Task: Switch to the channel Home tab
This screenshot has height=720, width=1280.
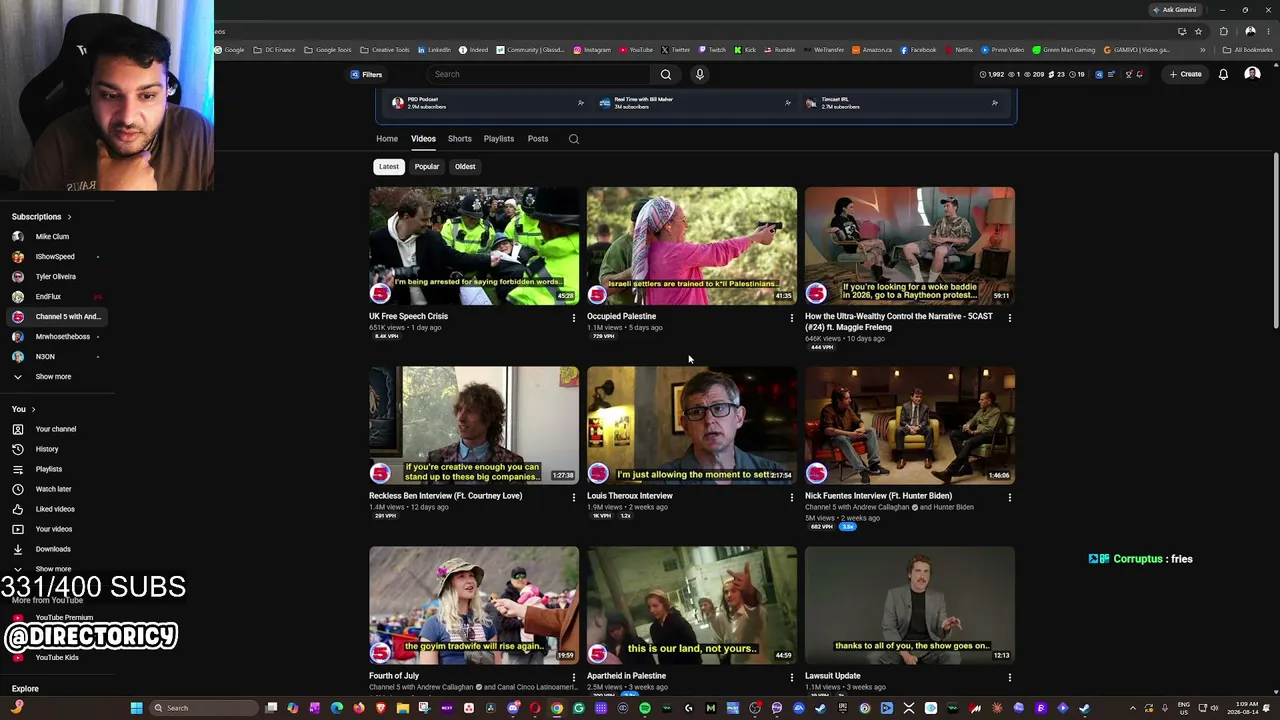Action: 387,139
